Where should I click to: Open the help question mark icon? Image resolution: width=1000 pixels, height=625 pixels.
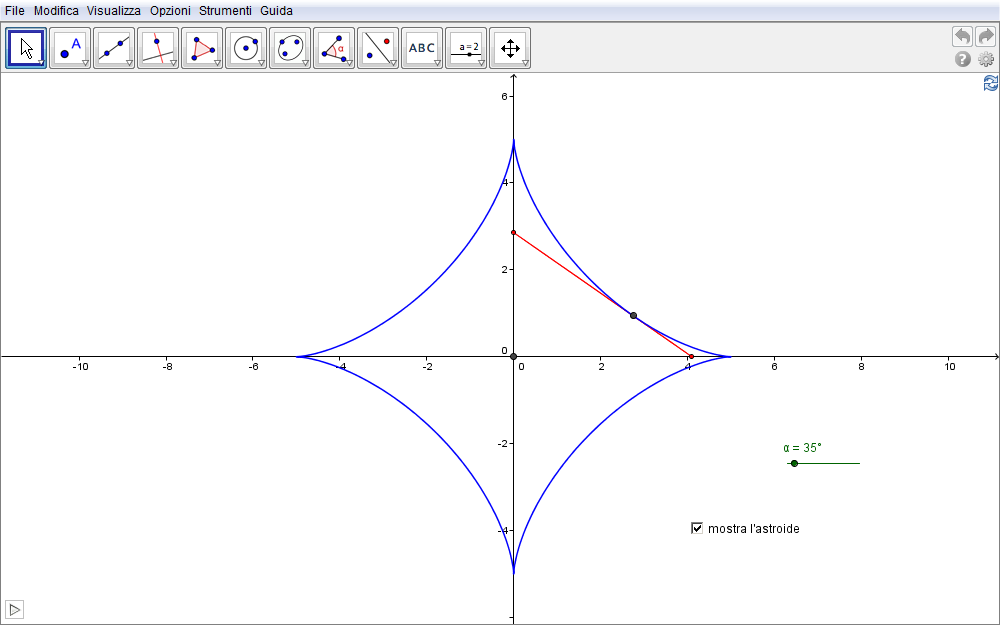(963, 59)
